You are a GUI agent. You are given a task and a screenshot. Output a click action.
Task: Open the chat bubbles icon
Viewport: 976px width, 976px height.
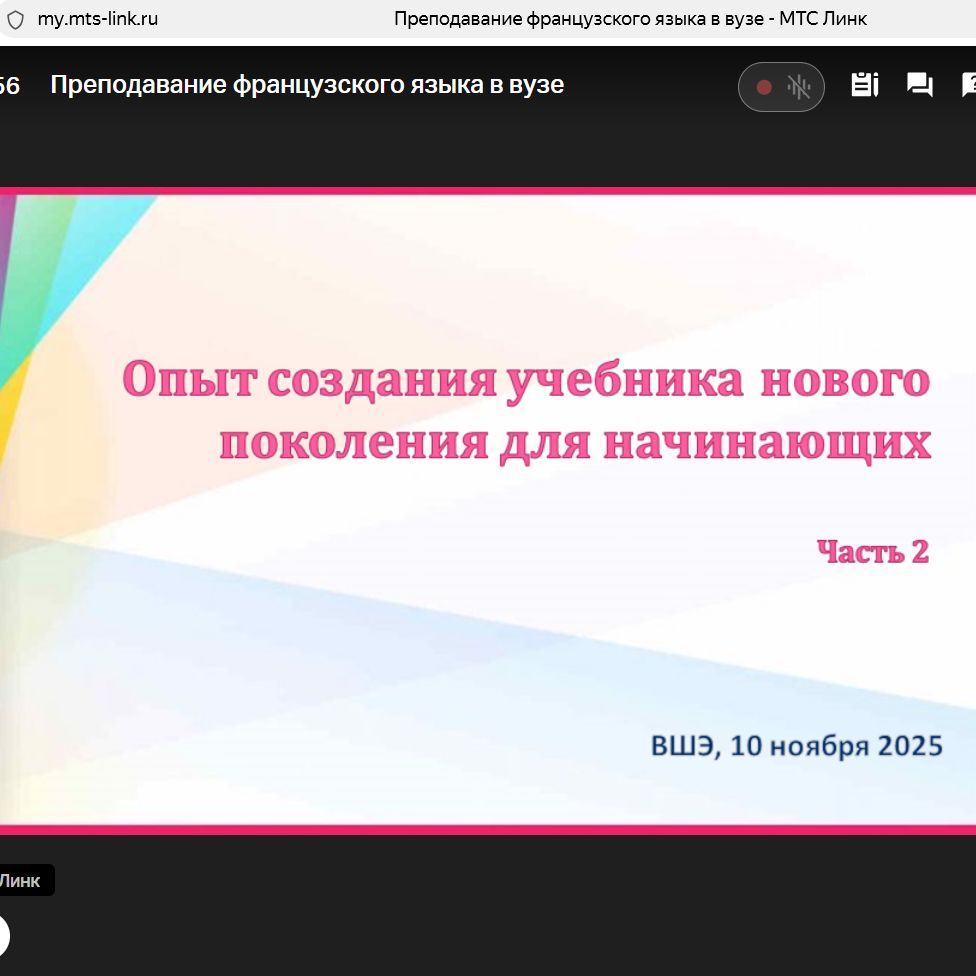coord(919,85)
